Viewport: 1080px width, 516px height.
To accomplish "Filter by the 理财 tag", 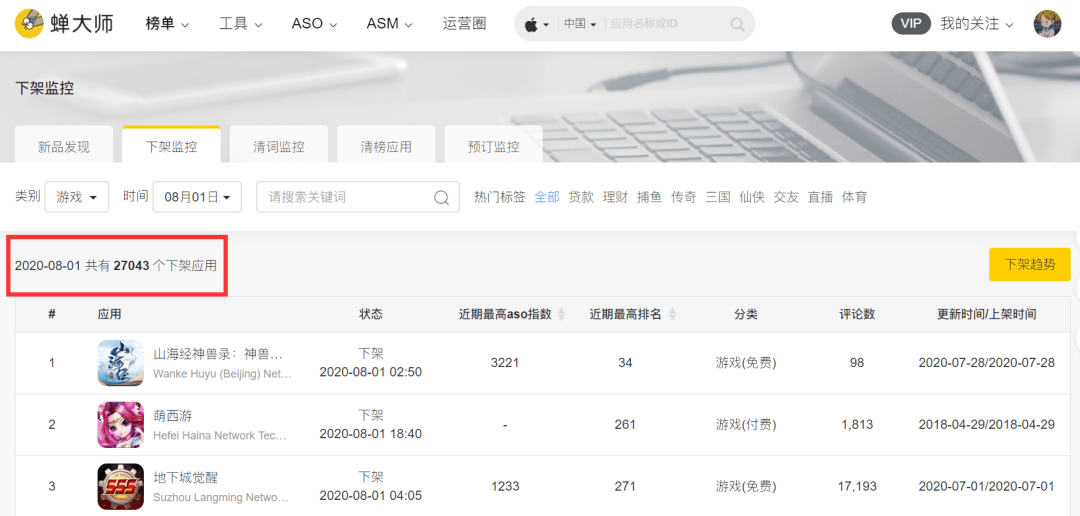I will (x=615, y=197).
